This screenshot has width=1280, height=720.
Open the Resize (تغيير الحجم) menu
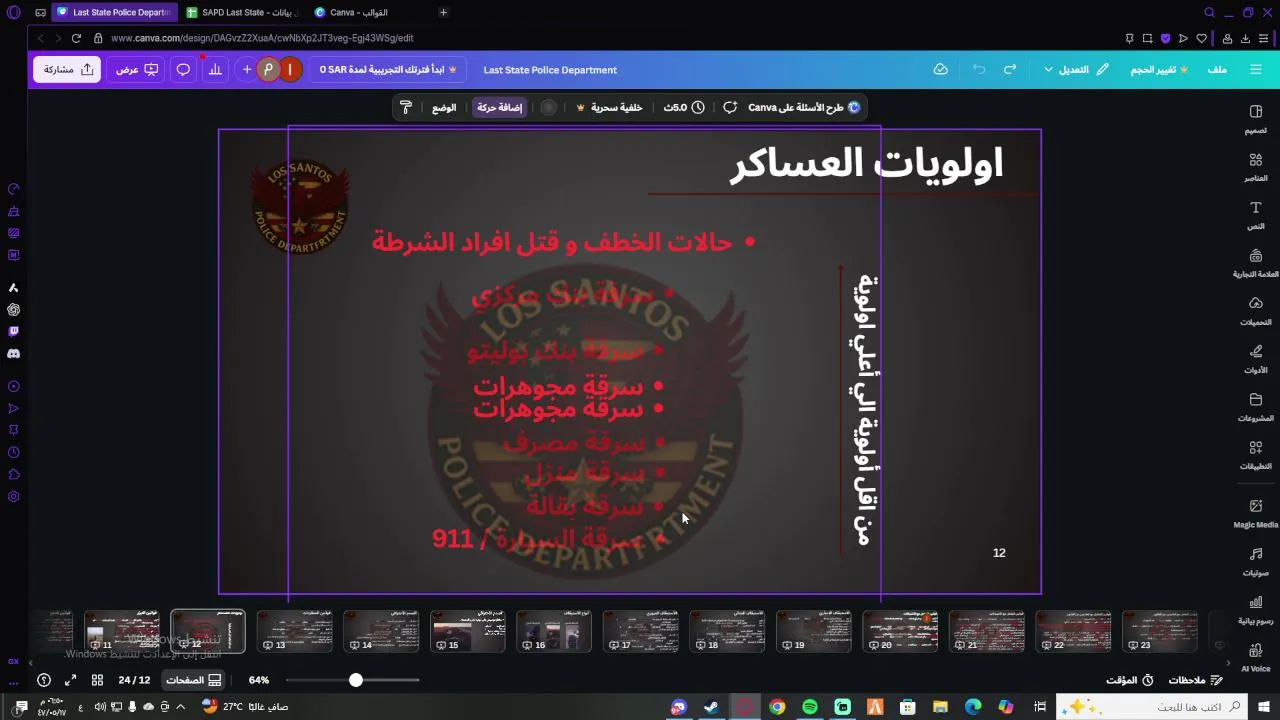click(x=1160, y=70)
